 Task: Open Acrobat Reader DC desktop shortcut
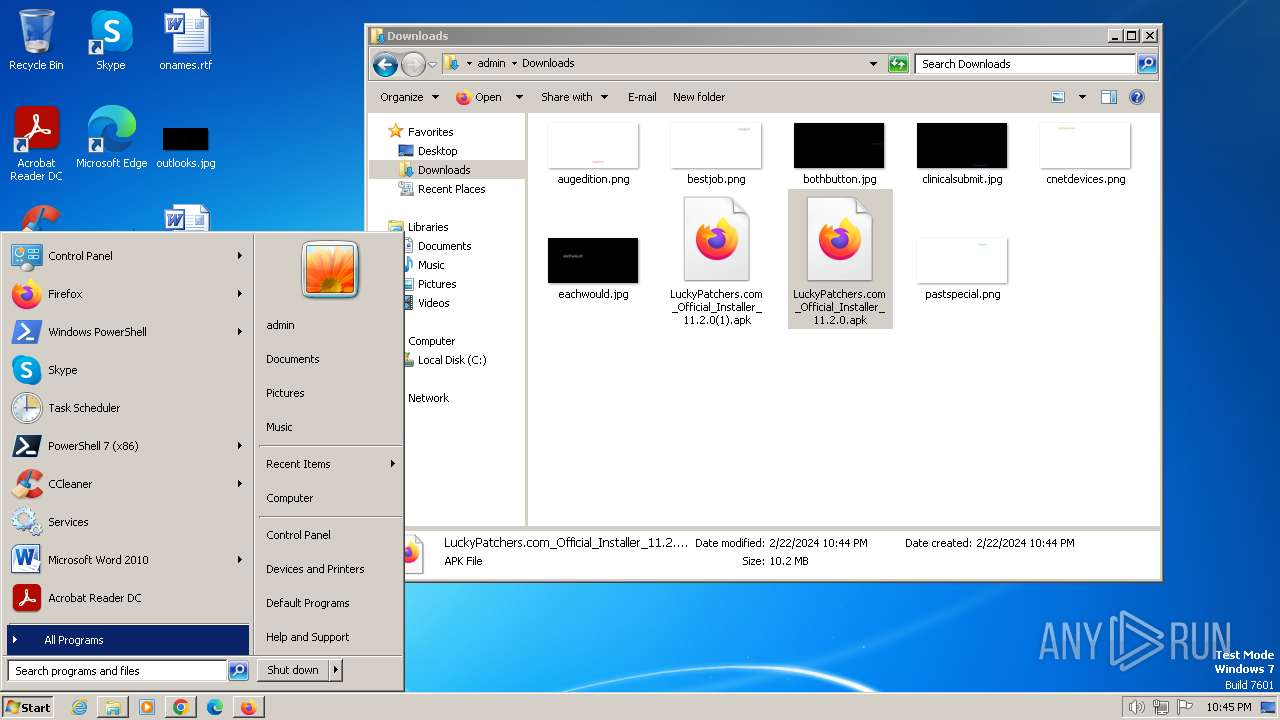pyautogui.click(x=36, y=144)
